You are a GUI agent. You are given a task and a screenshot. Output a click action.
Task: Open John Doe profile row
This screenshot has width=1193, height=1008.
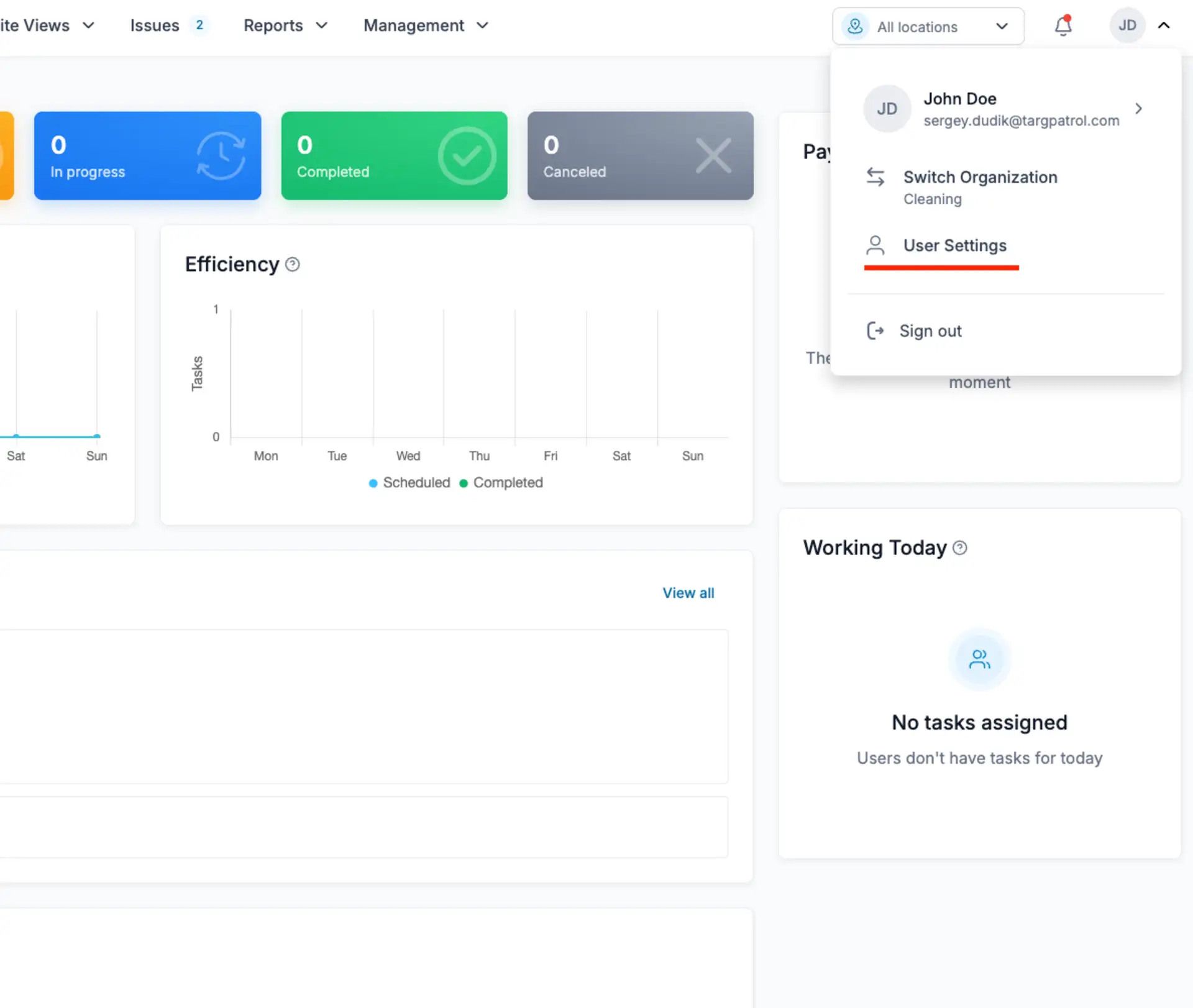(1005, 109)
